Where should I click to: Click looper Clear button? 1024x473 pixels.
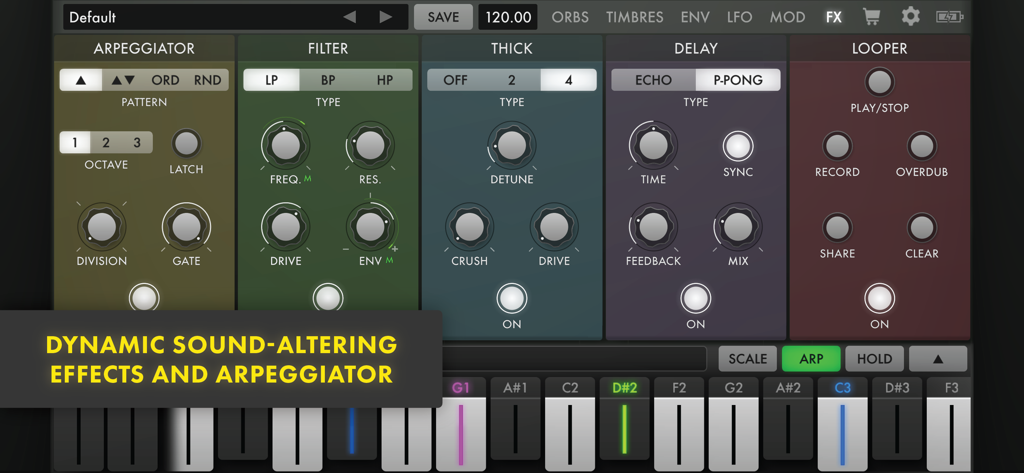coord(921,227)
